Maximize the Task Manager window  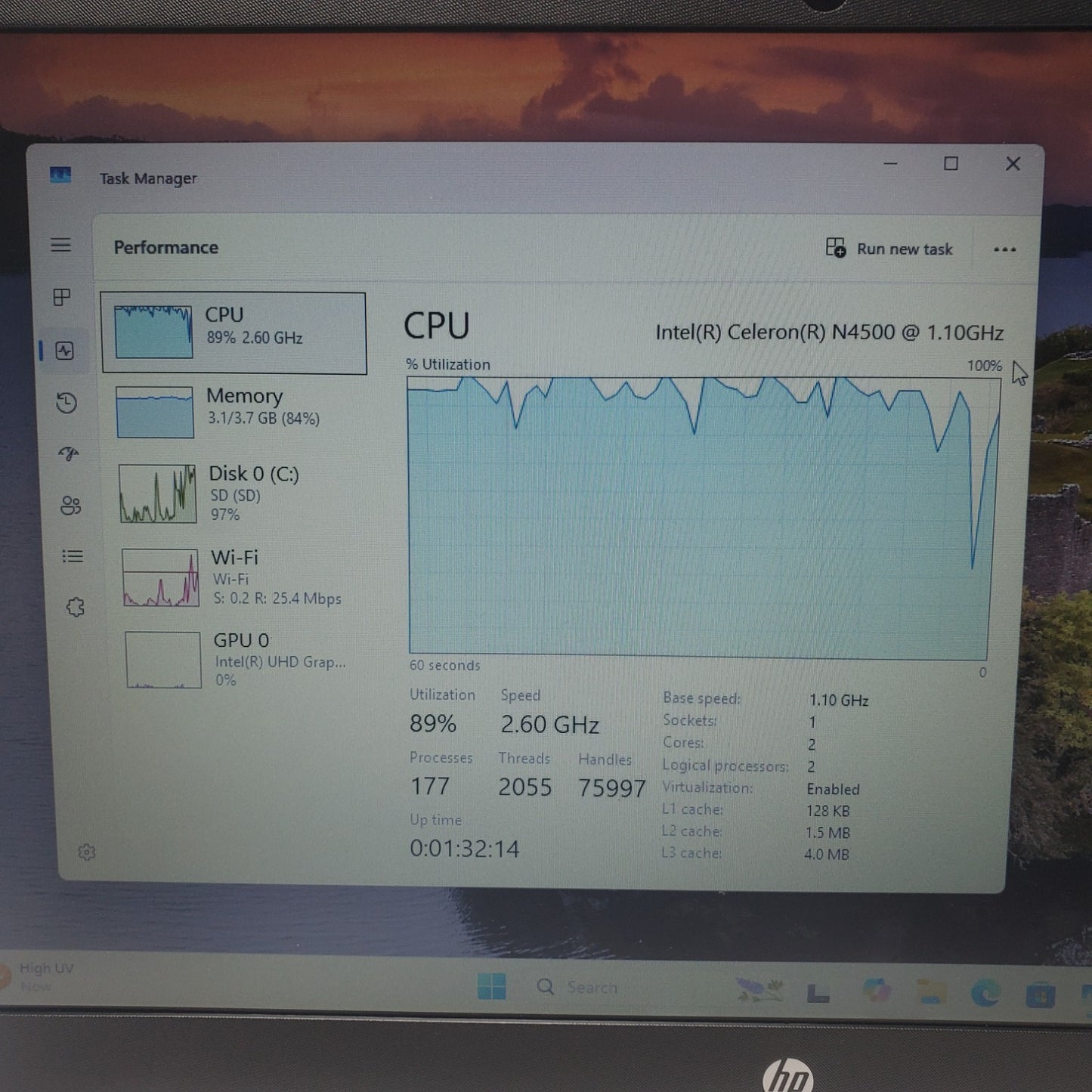pyautogui.click(x=951, y=163)
